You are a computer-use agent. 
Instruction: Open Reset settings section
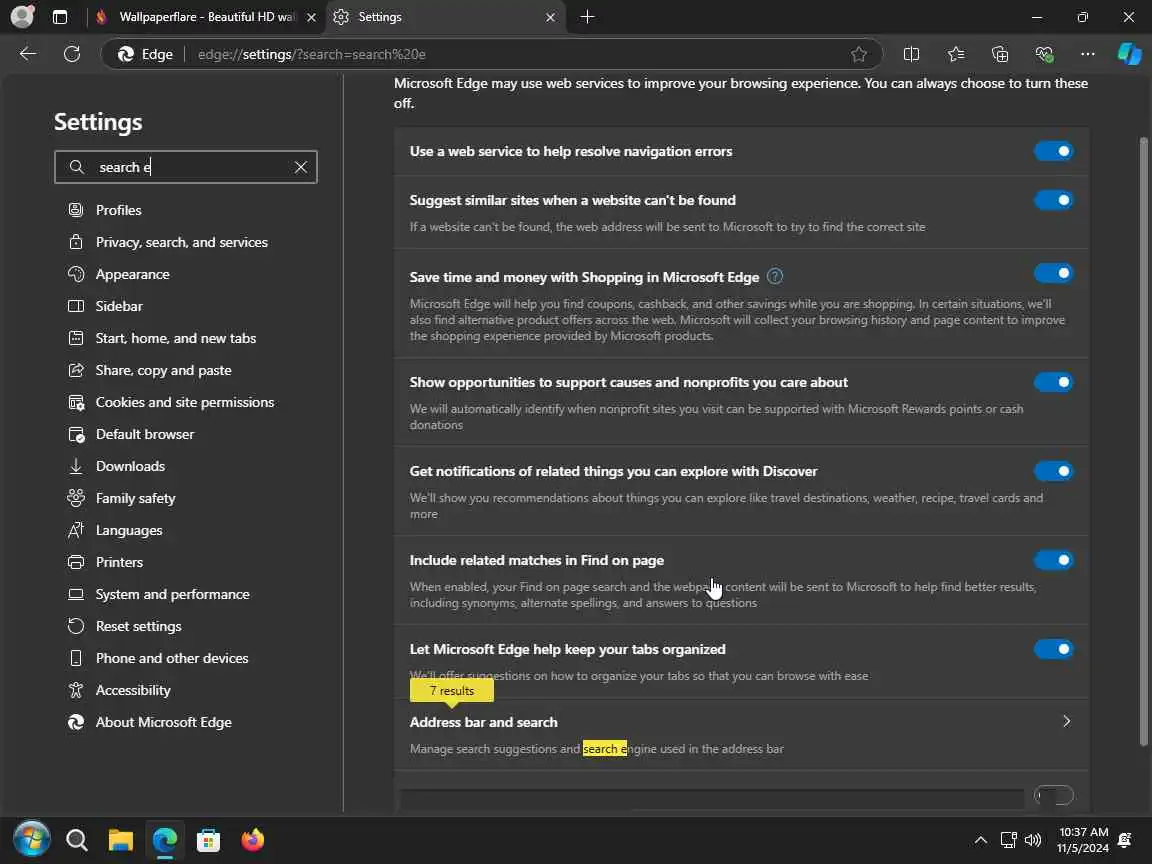[x=138, y=626]
